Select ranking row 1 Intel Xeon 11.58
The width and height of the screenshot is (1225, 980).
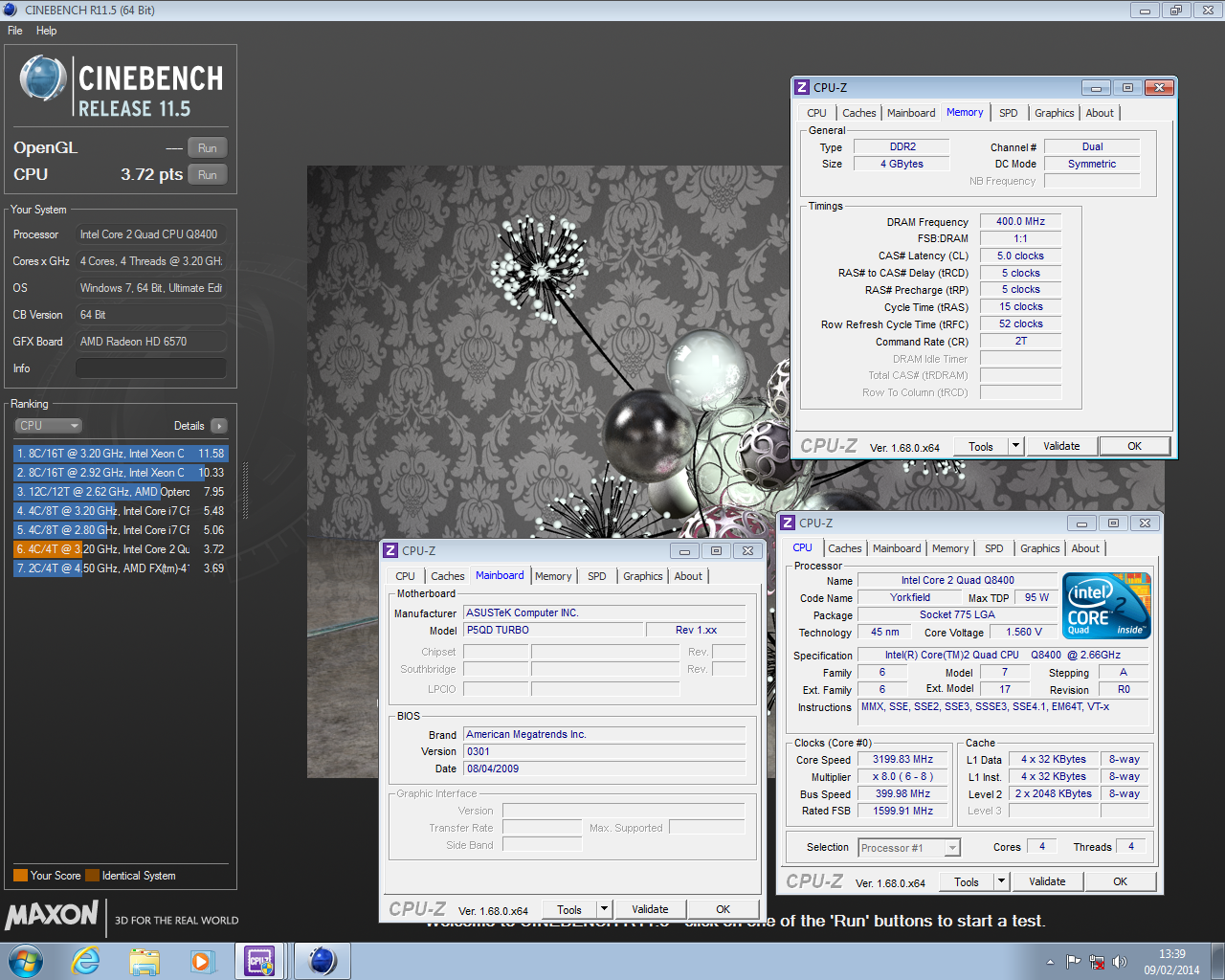tap(121, 454)
